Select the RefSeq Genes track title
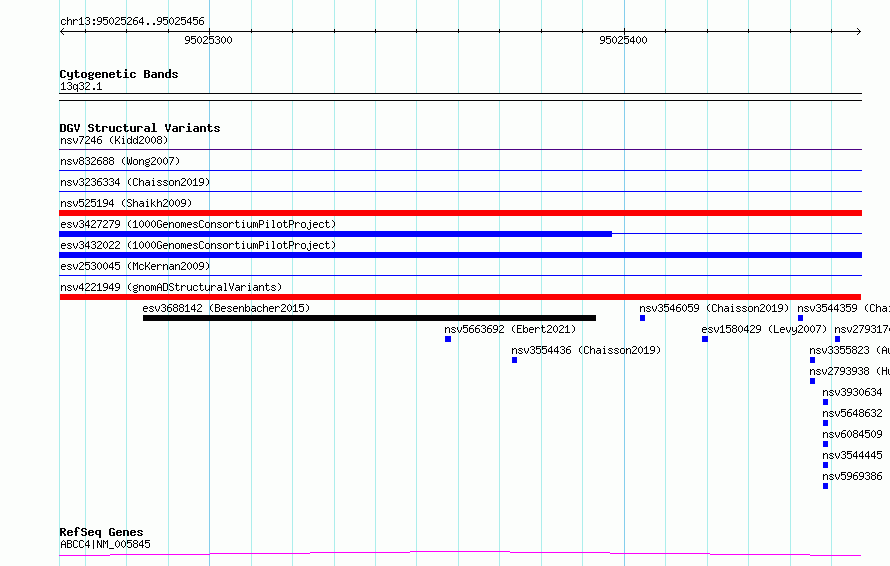The width and height of the screenshot is (890, 566). pyautogui.click(x=101, y=532)
